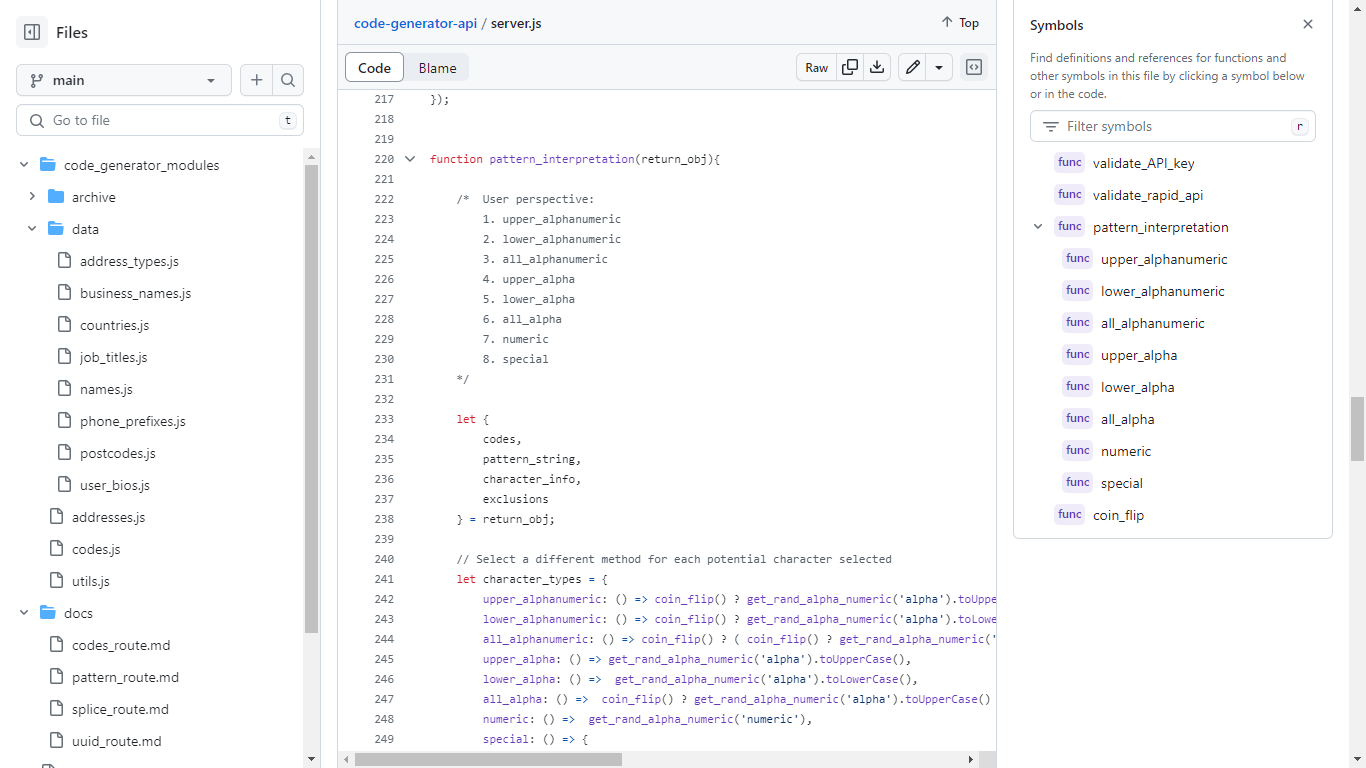Image resolution: width=1366 pixels, height=768 pixels.
Task: Select validate_rapid_api symbol
Action: pos(1148,195)
